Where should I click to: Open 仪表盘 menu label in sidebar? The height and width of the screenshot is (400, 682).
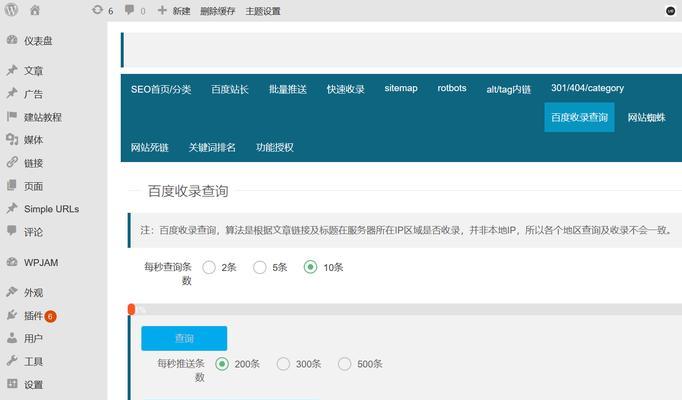pyautogui.click(x=38, y=41)
